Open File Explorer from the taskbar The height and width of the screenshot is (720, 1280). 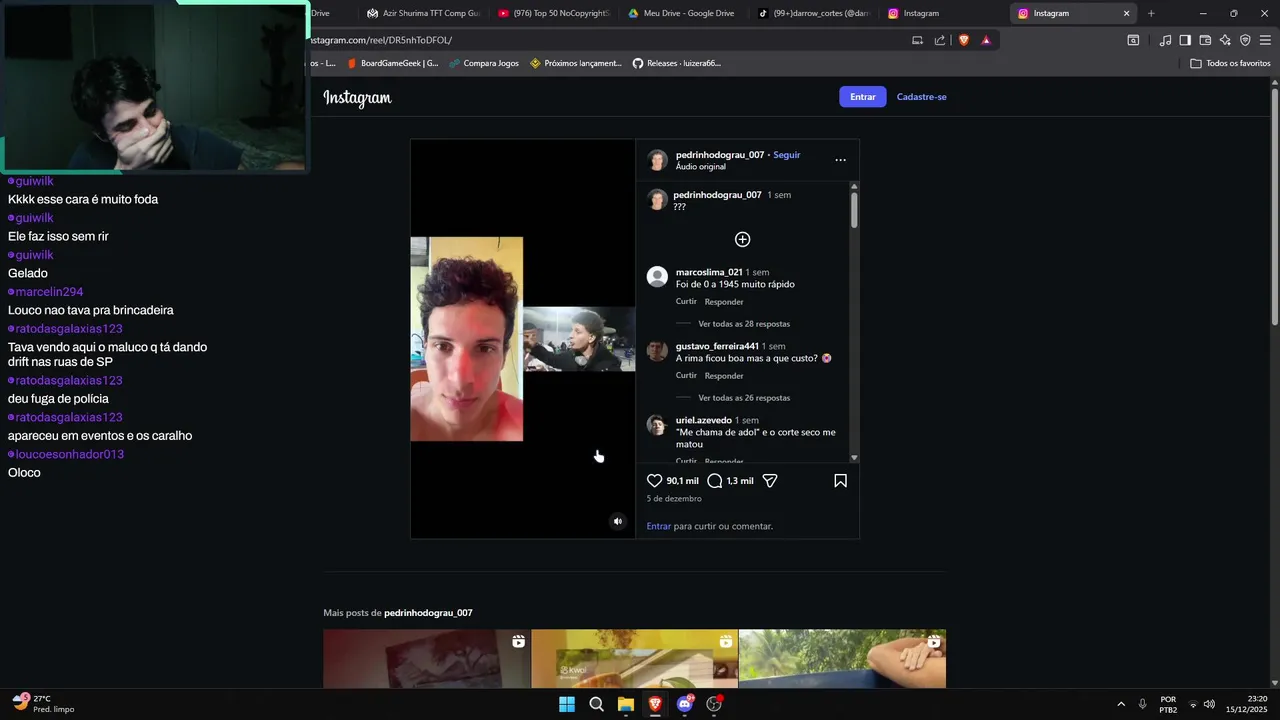click(626, 704)
